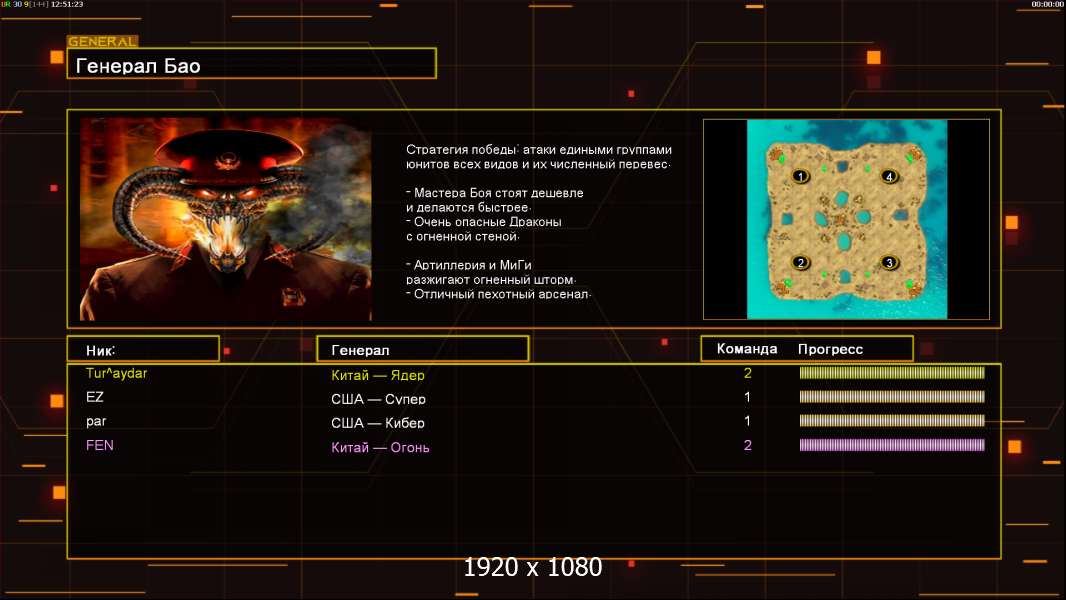1066x600 pixels.
Task: Click 'Отличный пехотный арсенал' line
Action: click(x=499, y=294)
